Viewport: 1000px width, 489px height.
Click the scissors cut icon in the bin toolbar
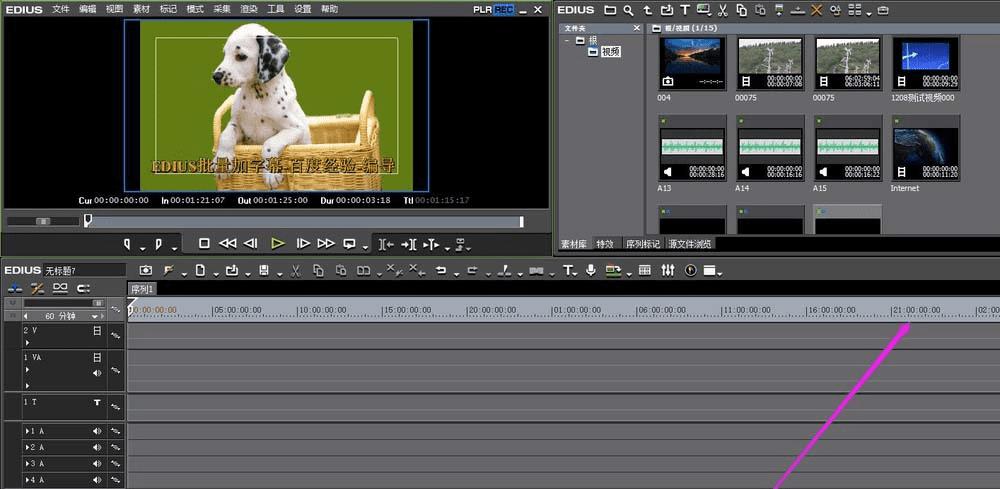[x=722, y=10]
